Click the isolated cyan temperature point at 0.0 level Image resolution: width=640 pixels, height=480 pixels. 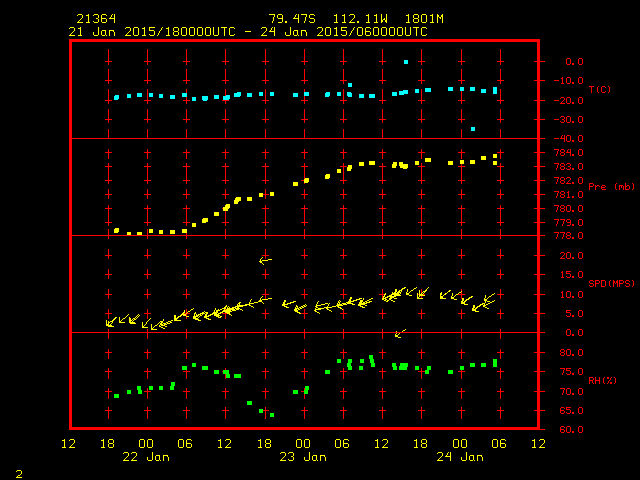pos(406,62)
